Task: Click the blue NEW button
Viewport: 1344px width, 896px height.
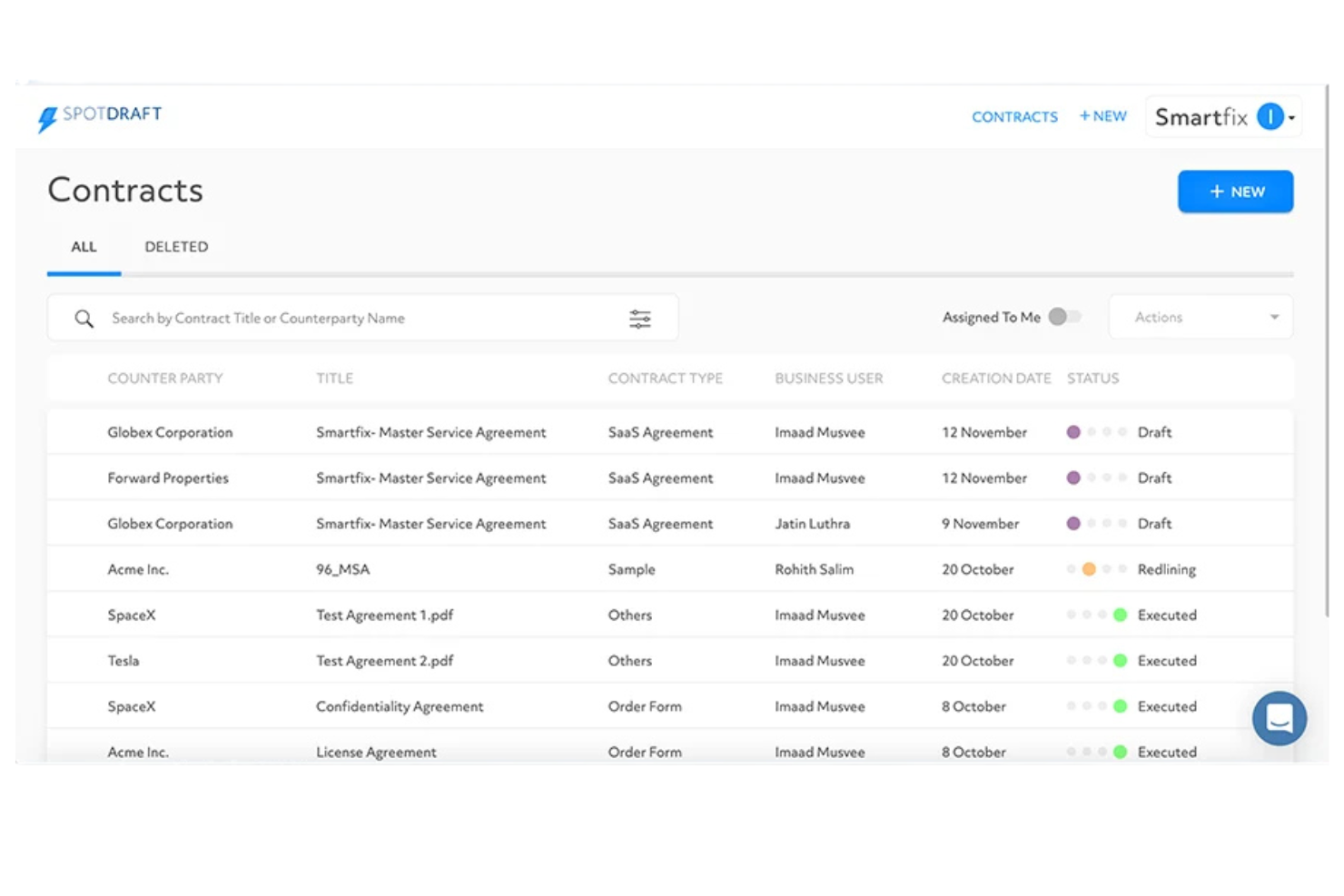Action: pos(1235,192)
